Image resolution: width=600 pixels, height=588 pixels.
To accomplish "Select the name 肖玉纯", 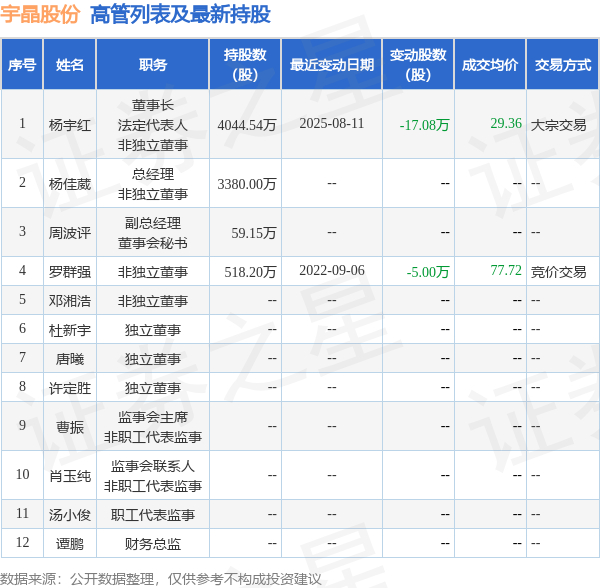I will click(70, 476).
